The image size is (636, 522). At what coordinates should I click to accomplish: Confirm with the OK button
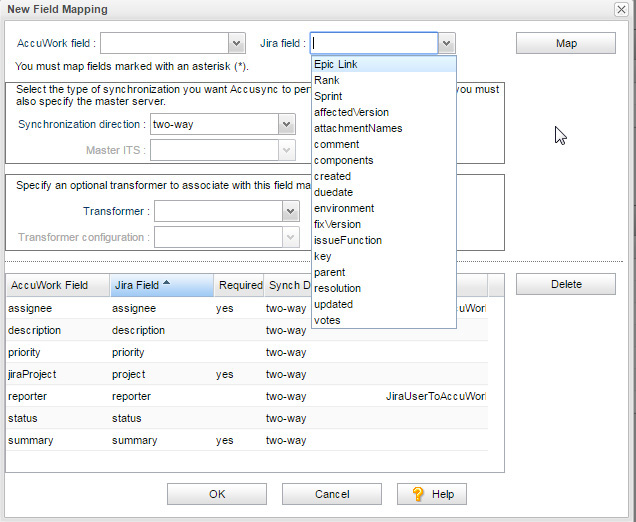point(216,494)
